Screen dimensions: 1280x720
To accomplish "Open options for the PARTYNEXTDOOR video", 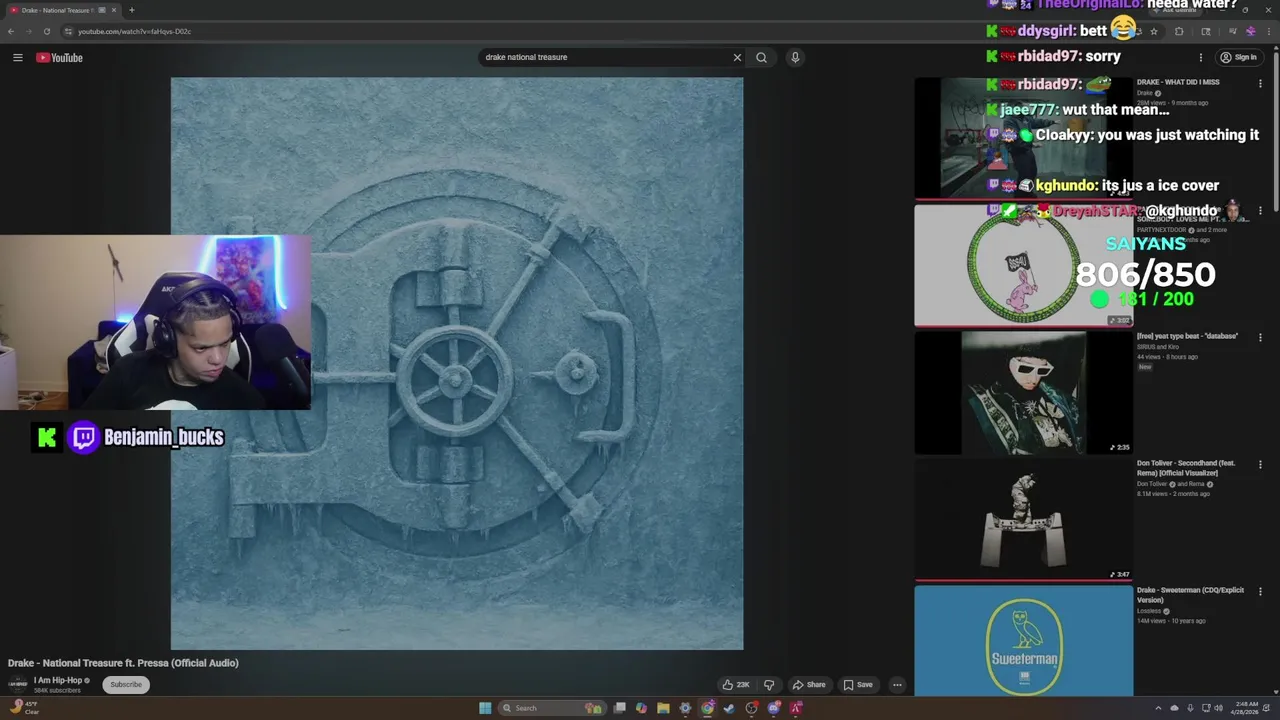I will point(1260,210).
